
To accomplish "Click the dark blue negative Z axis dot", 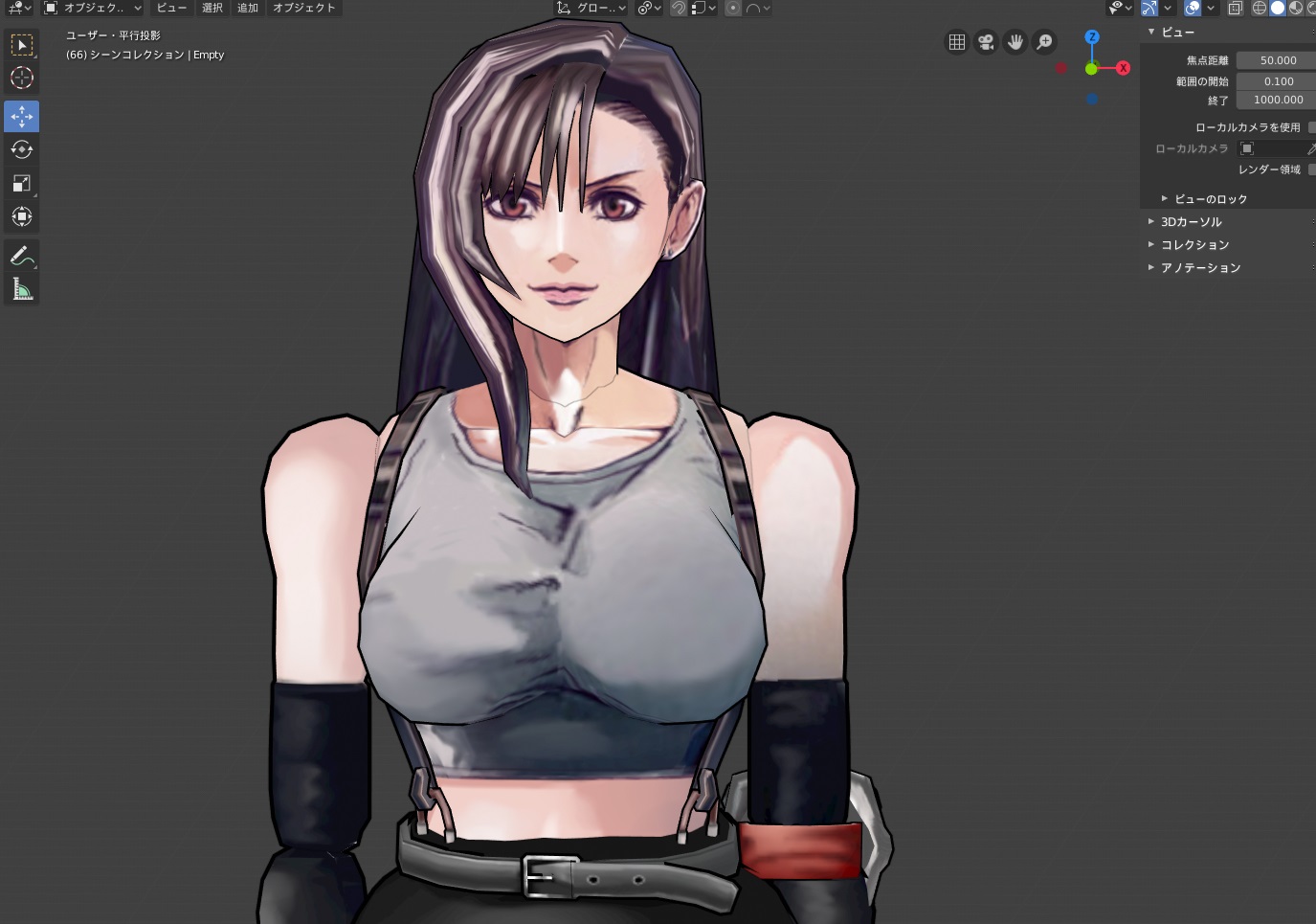I will pos(1092,99).
